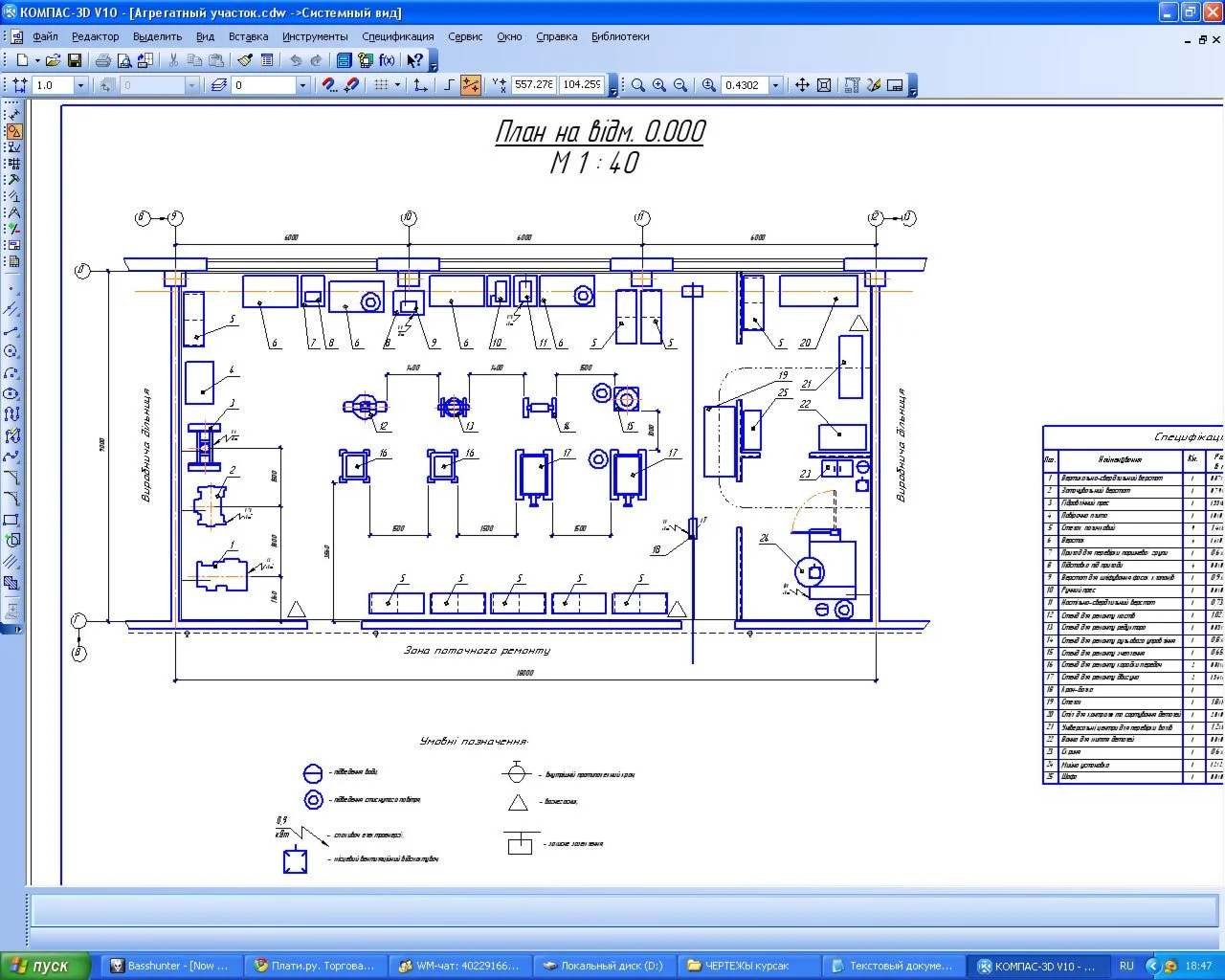
Task: Click the пуск Start button
Action: pos(45,966)
